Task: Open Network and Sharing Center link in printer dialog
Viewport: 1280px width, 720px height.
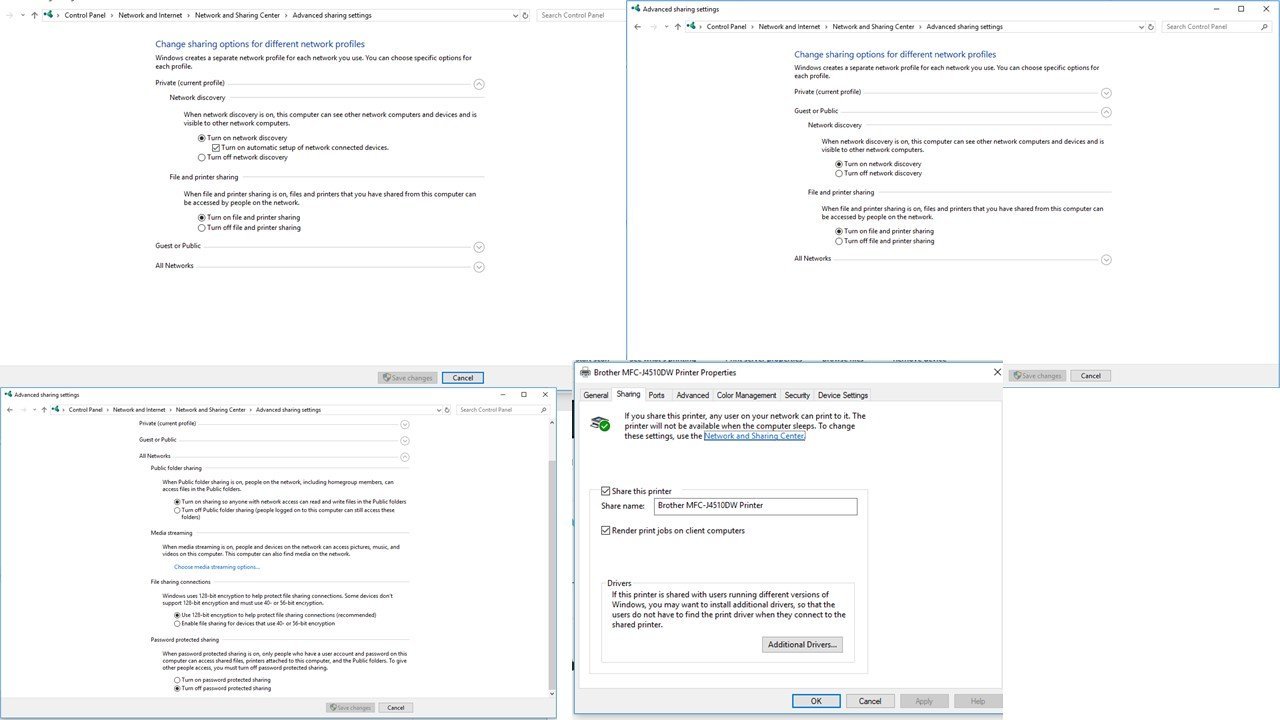Action: point(754,436)
